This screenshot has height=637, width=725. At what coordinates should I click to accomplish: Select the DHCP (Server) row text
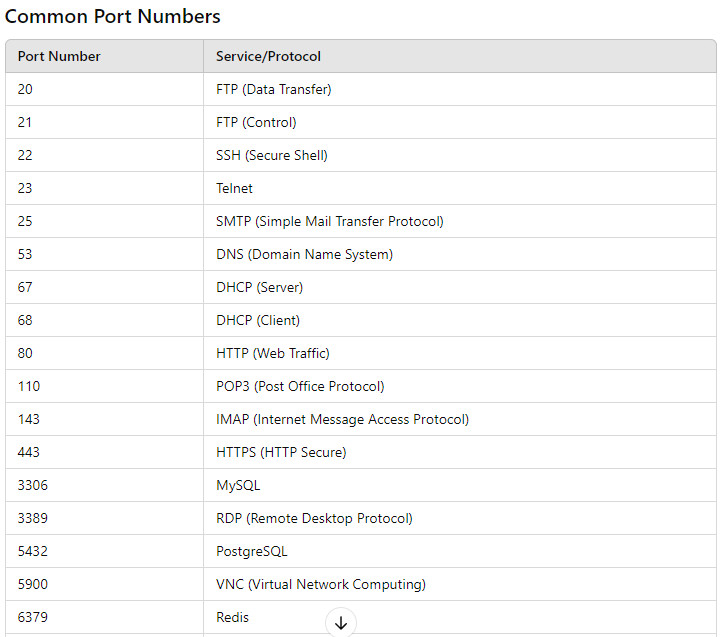pos(259,288)
